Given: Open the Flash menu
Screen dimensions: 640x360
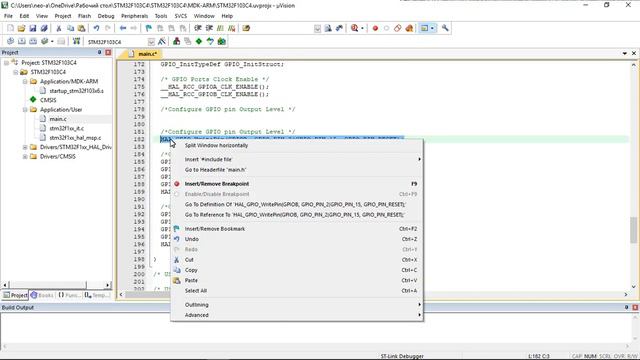Looking at the screenshot, I should pyautogui.click(x=84, y=16).
